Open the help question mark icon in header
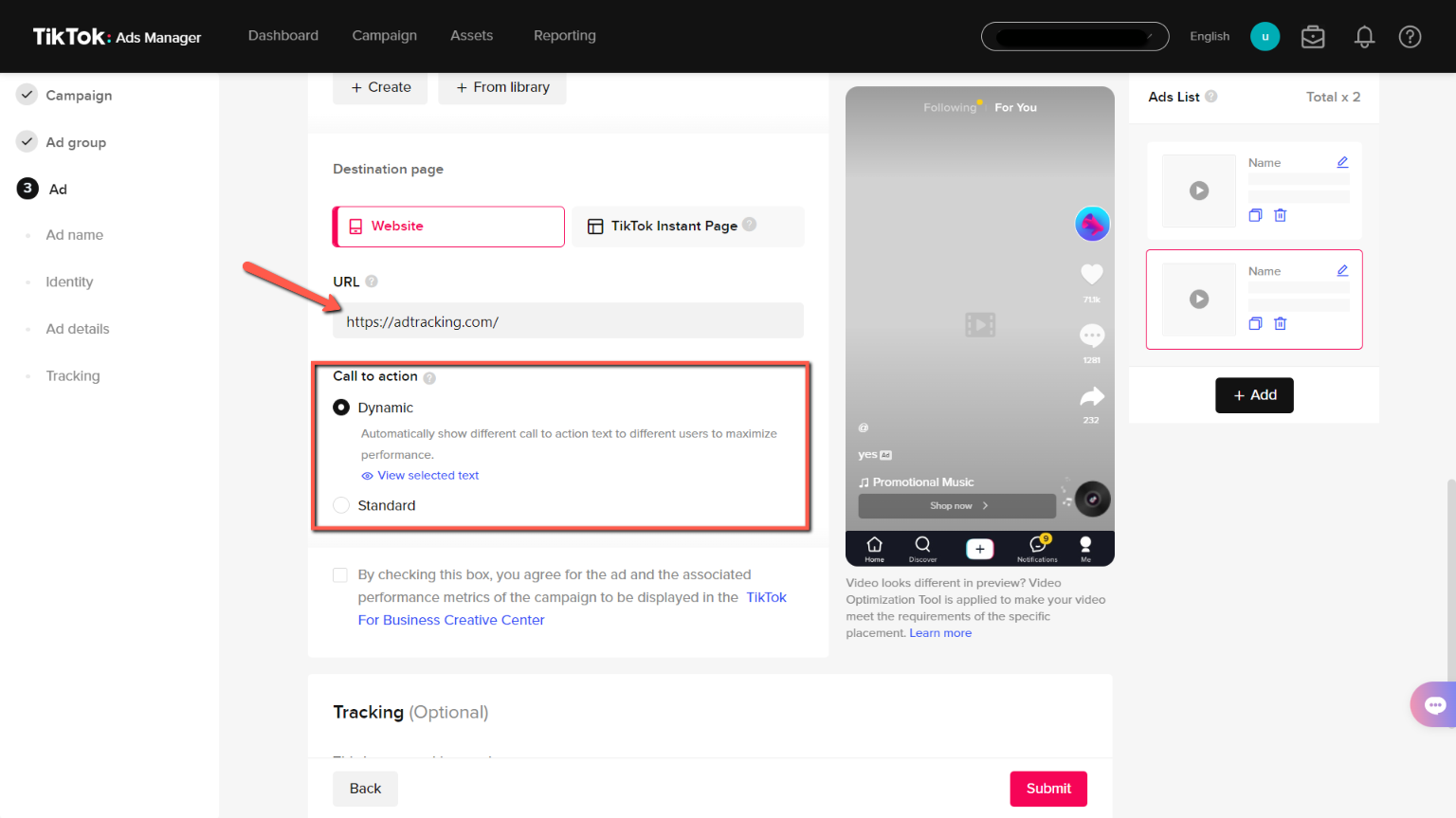The width and height of the screenshot is (1456, 818). [x=1410, y=37]
